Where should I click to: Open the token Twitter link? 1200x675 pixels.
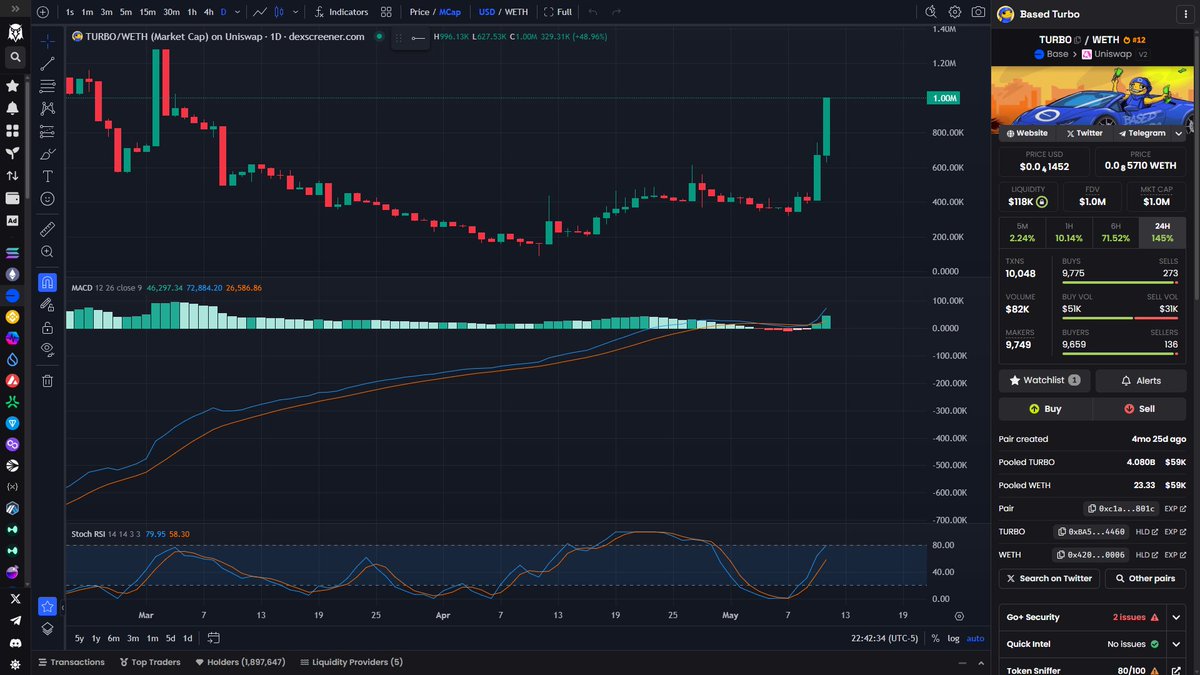coord(1084,133)
